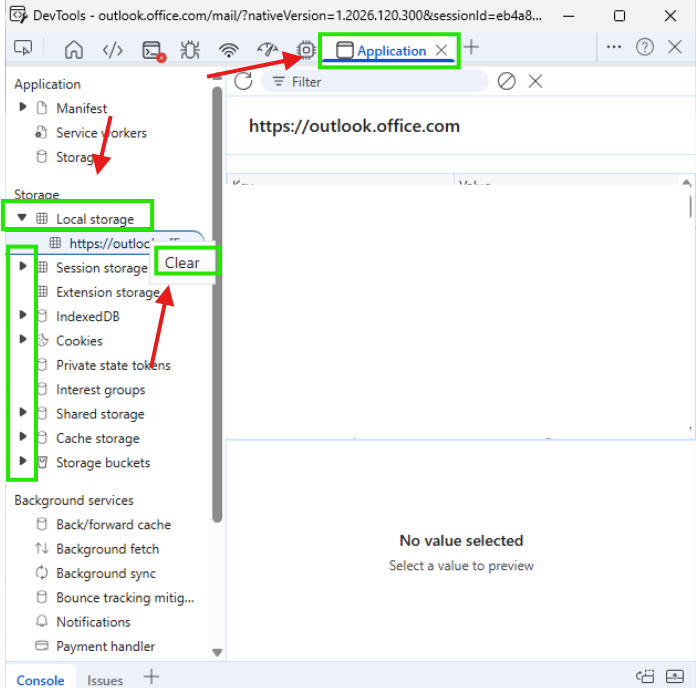
Task: Expand the Session storage node
Action: 23,266
